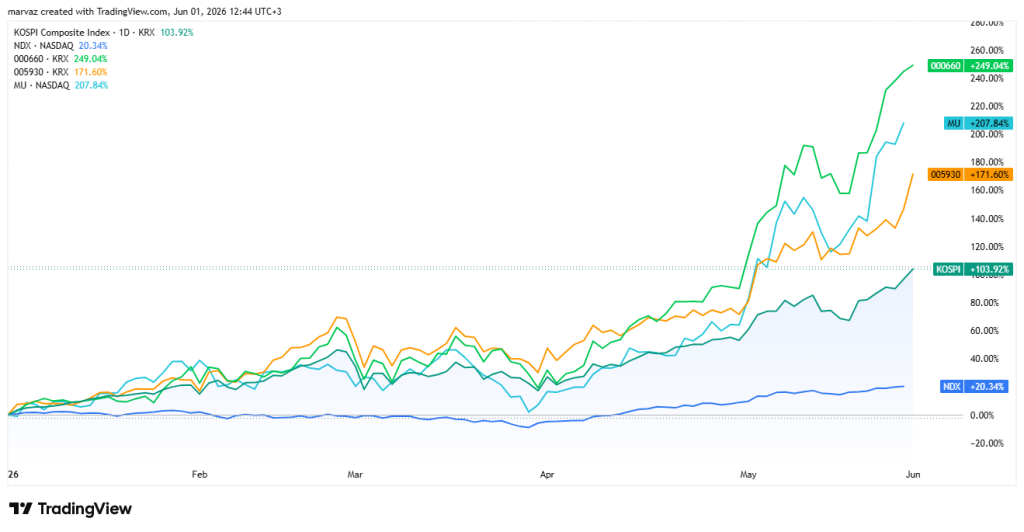The width and height of the screenshot is (1024, 532).
Task: Select the MU · NASDAQ legend entry
Action: 61,85
